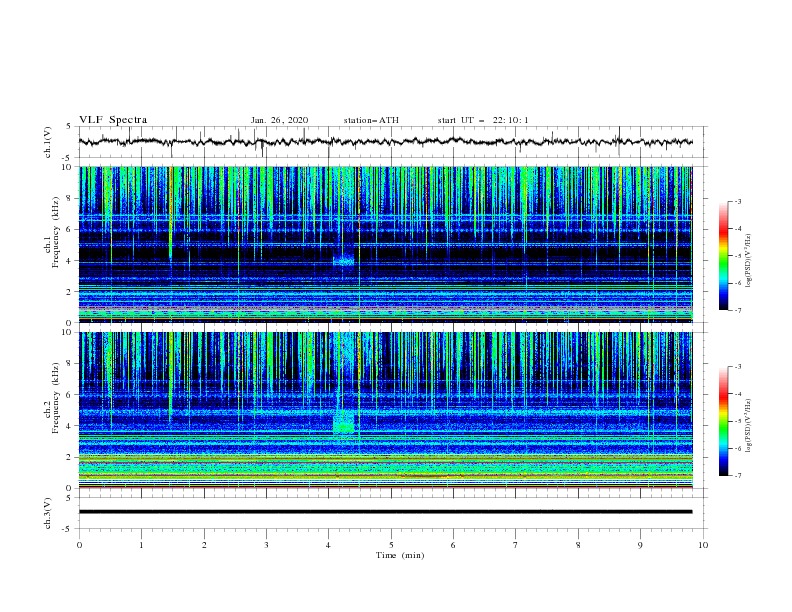
Task: Click the bright 4 kHz burst in ch.2 spectrogram
Action: 344,422
